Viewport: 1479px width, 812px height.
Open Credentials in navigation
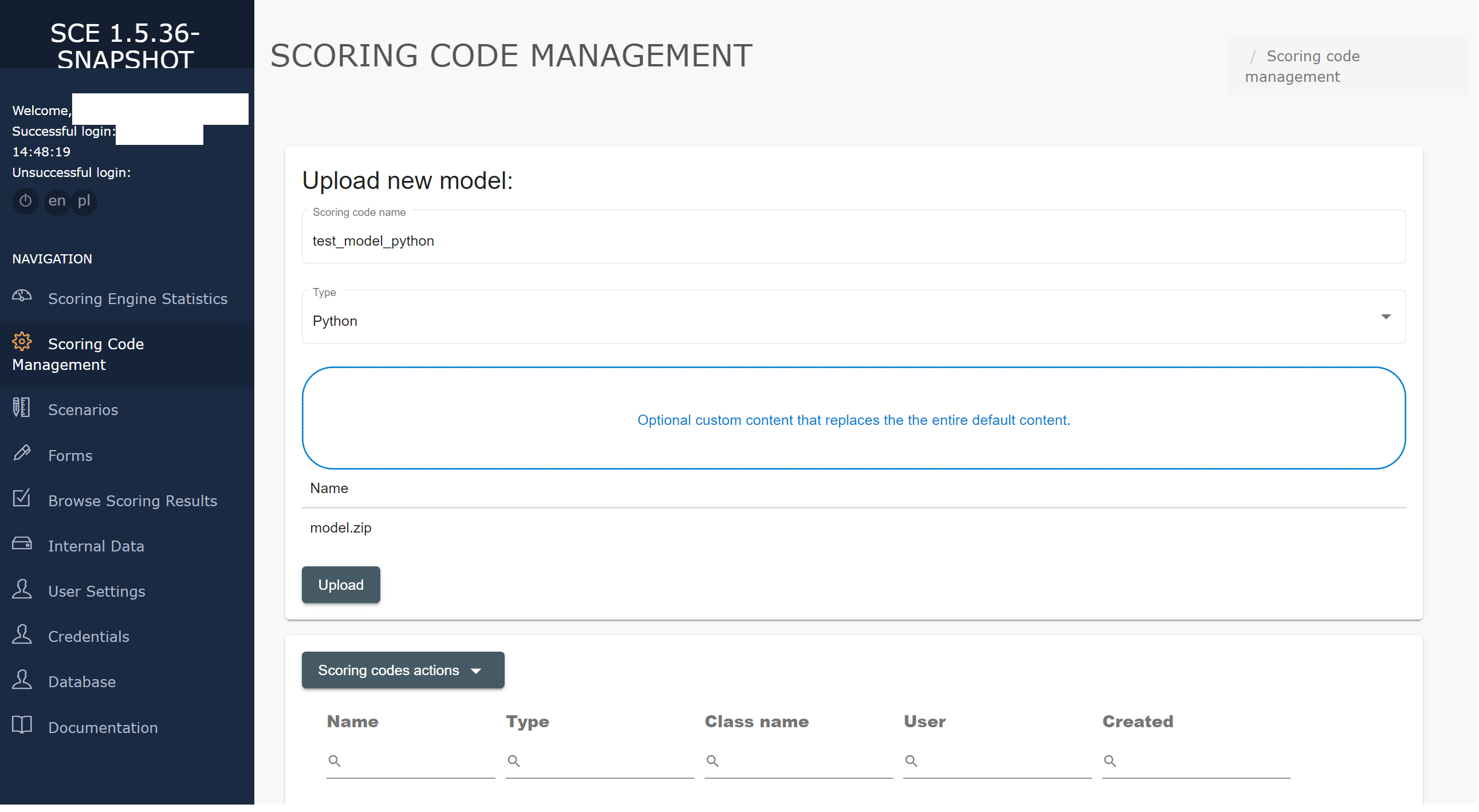tap(88, 637)
